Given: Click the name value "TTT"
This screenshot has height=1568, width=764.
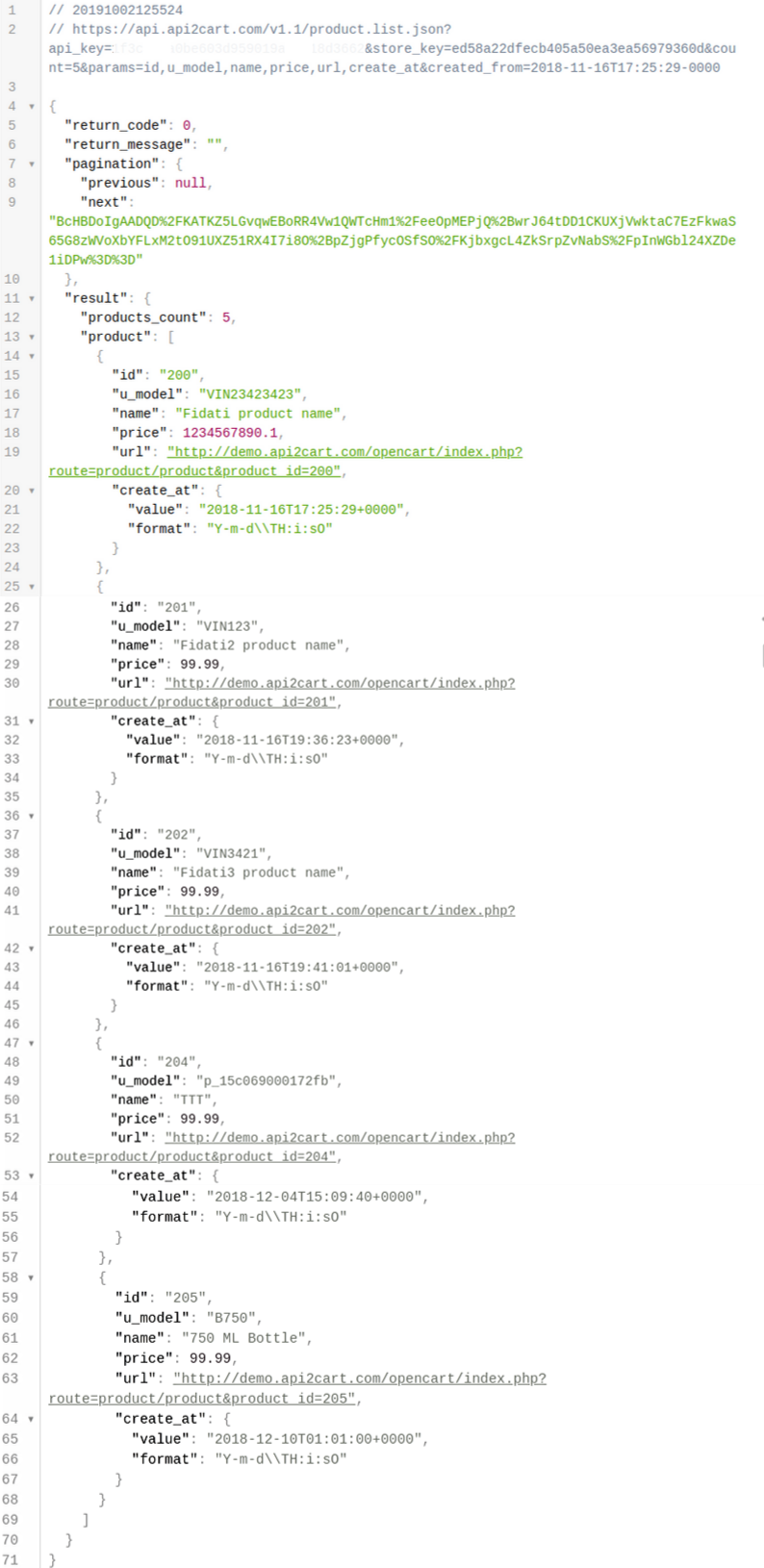Looking at the screenshot, I should [192, 1100].
